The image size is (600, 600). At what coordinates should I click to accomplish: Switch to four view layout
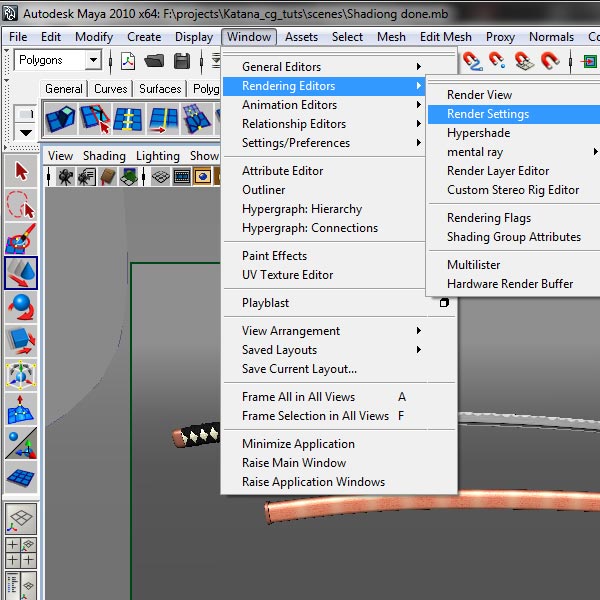point(21,553)
